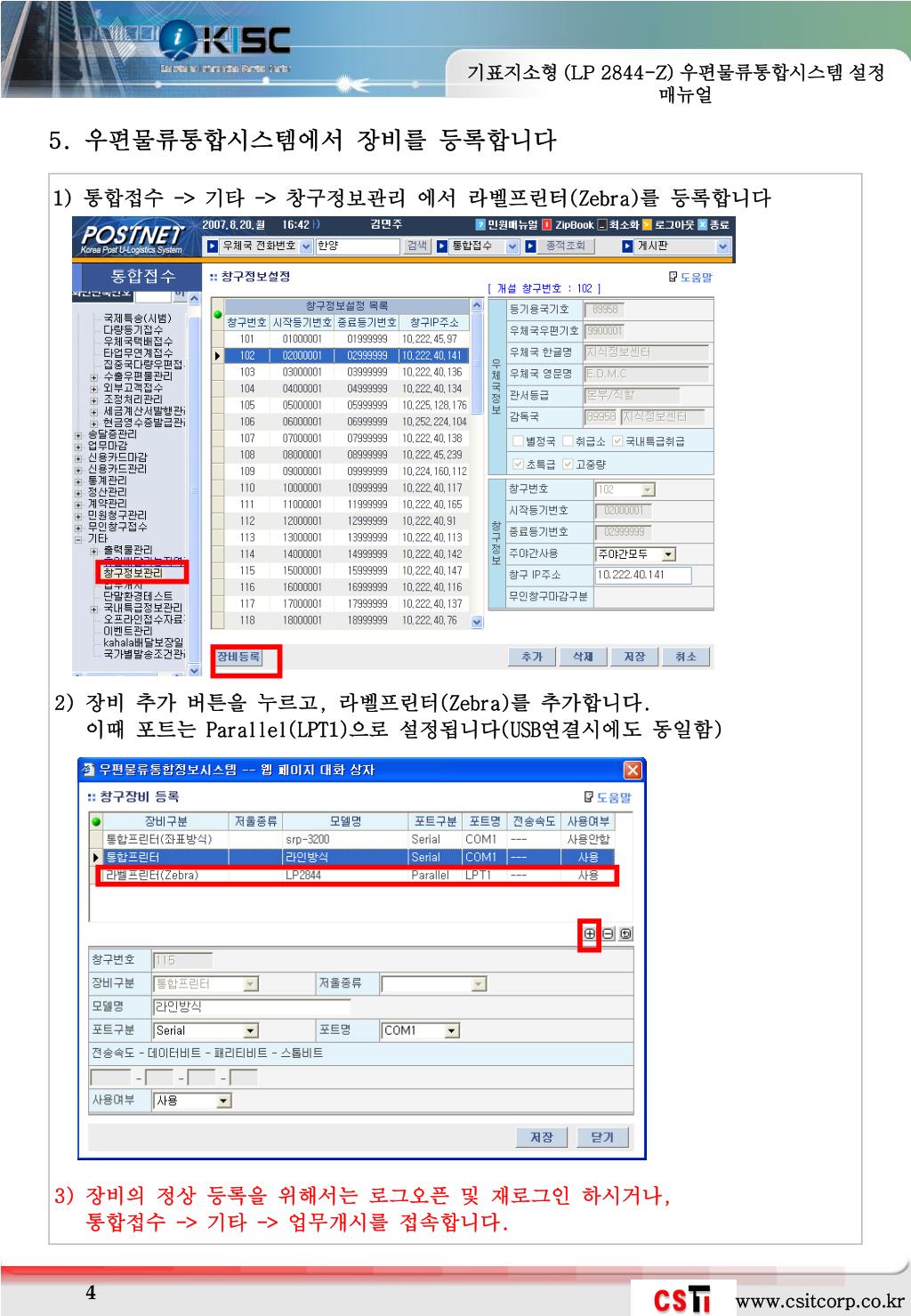Click the 검색 button
This screenshot has width=911, height=1316.
[417, 246]
